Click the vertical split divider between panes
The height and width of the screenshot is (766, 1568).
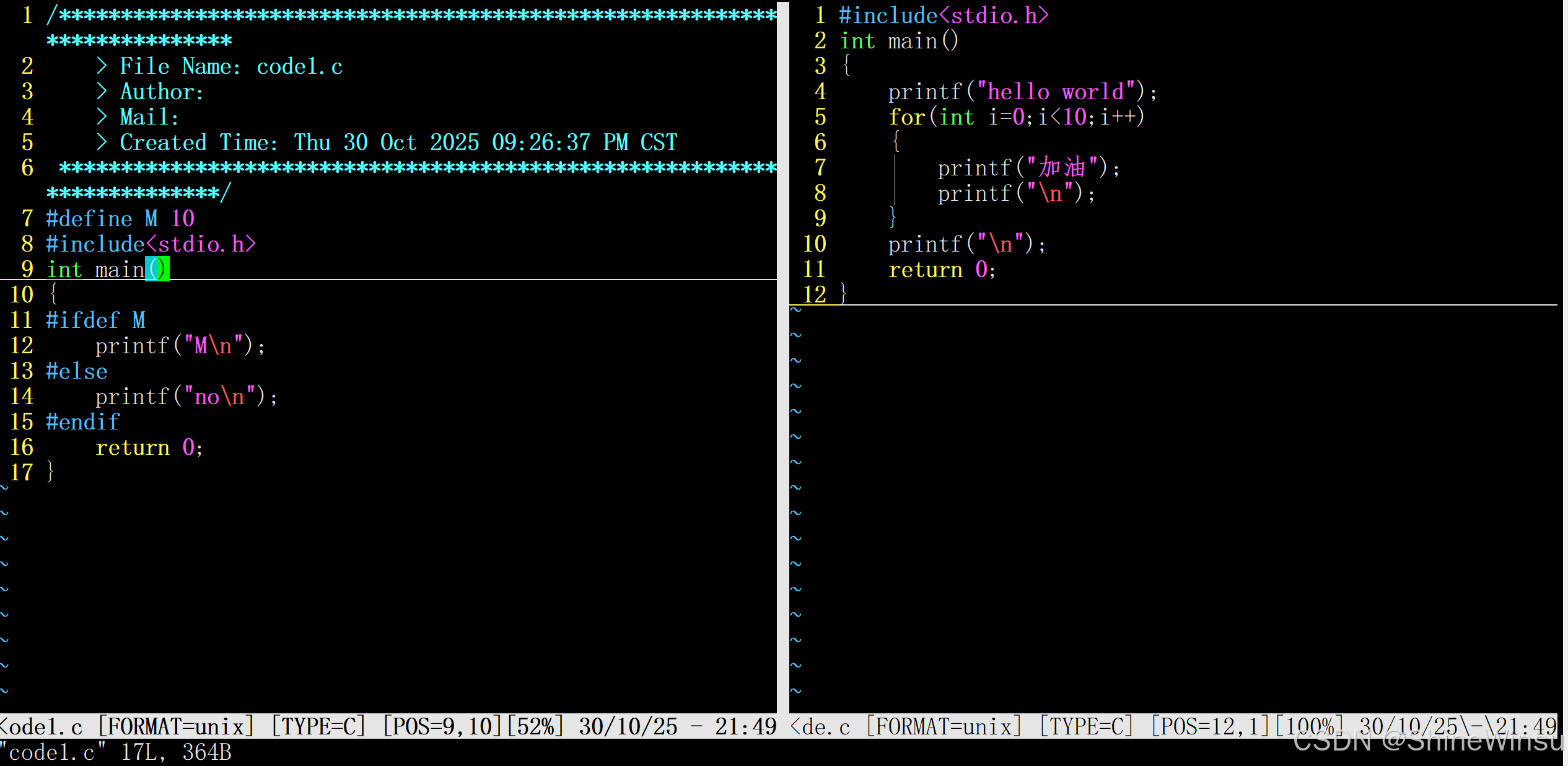tap(782, 372)
